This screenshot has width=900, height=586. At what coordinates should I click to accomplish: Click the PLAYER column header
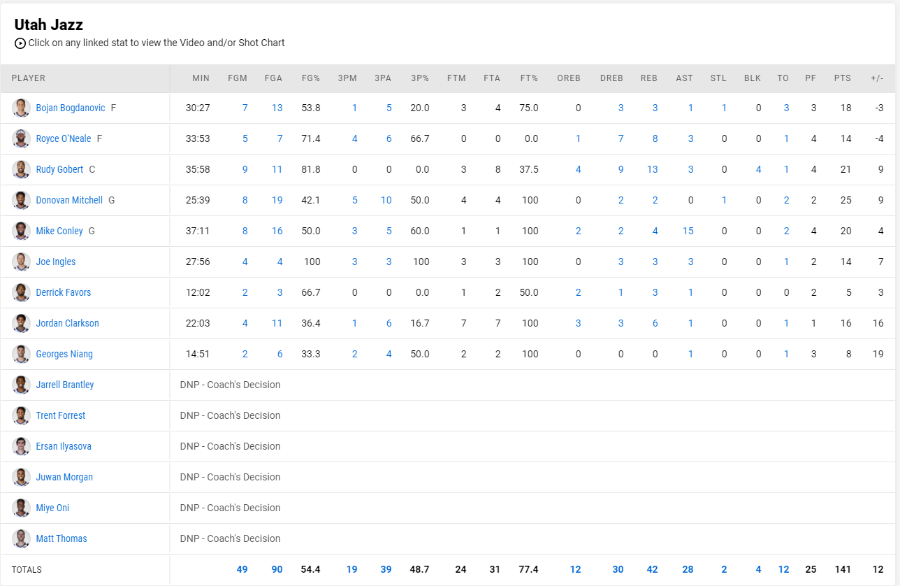[28, 78]
